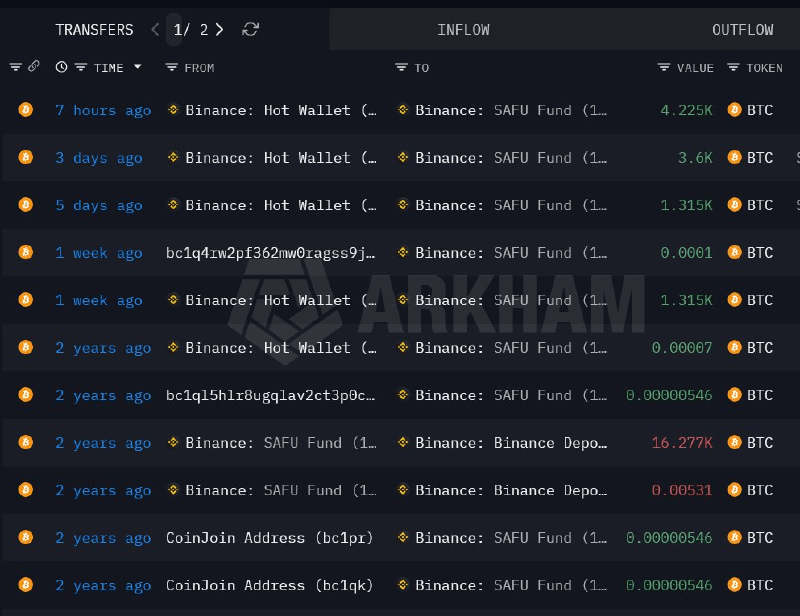The image size is (800, 616).
Task: Click Bitcoin chain icon in 0.0001 value row
Action: [26, 252]
